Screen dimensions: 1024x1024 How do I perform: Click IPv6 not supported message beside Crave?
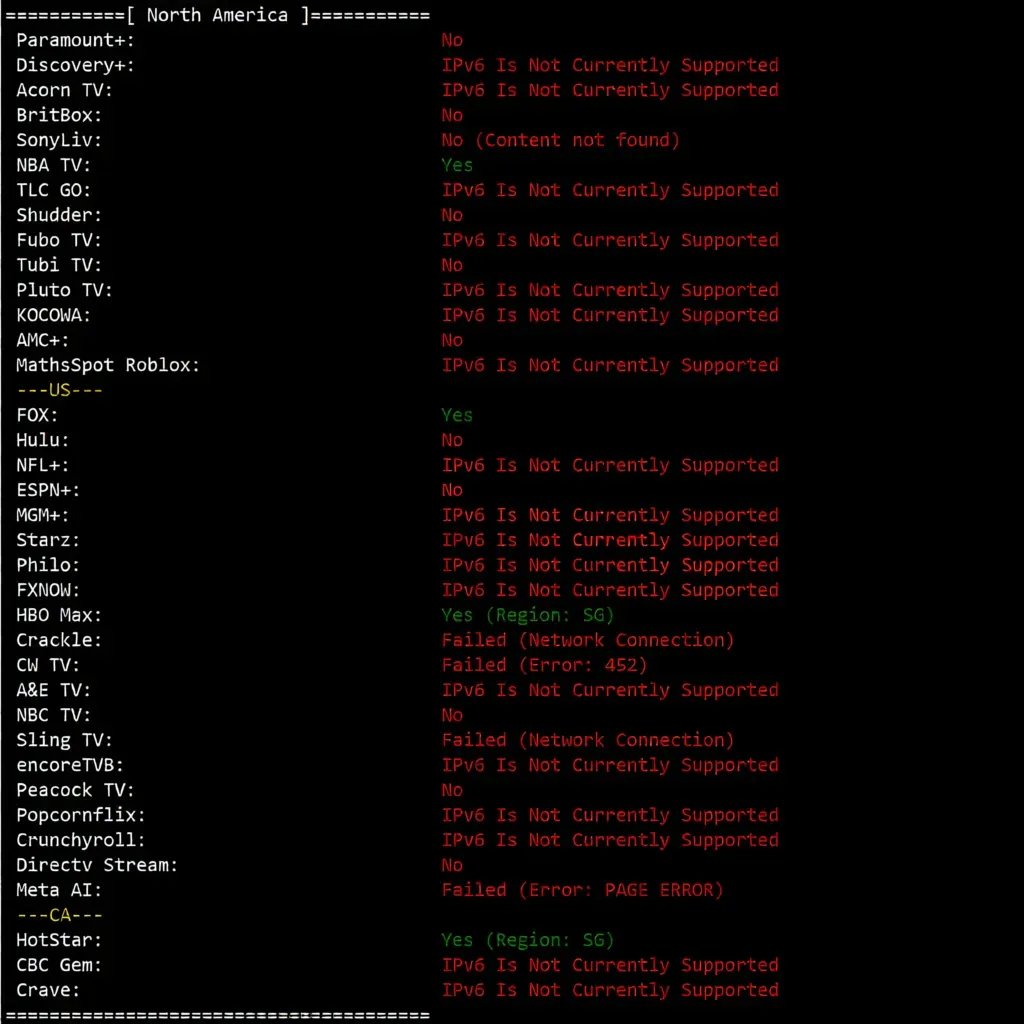(610, 990)
